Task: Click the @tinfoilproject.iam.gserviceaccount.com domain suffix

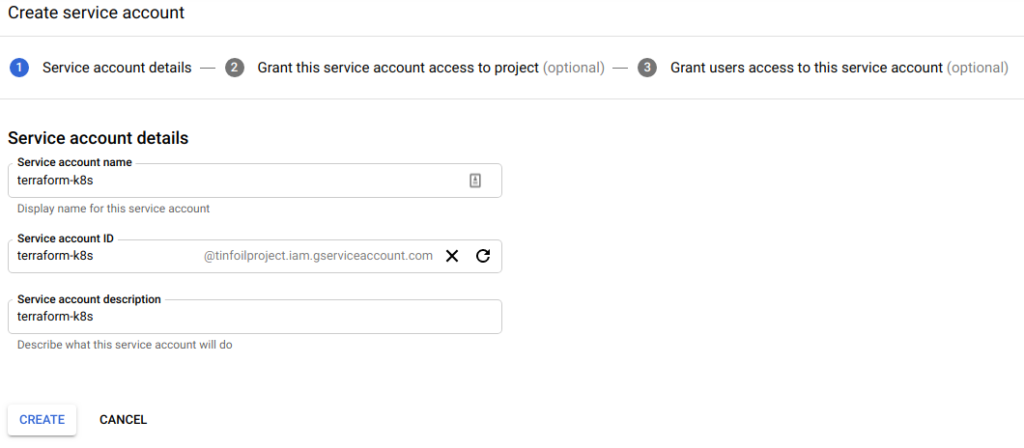Action: tap(318, 256)
